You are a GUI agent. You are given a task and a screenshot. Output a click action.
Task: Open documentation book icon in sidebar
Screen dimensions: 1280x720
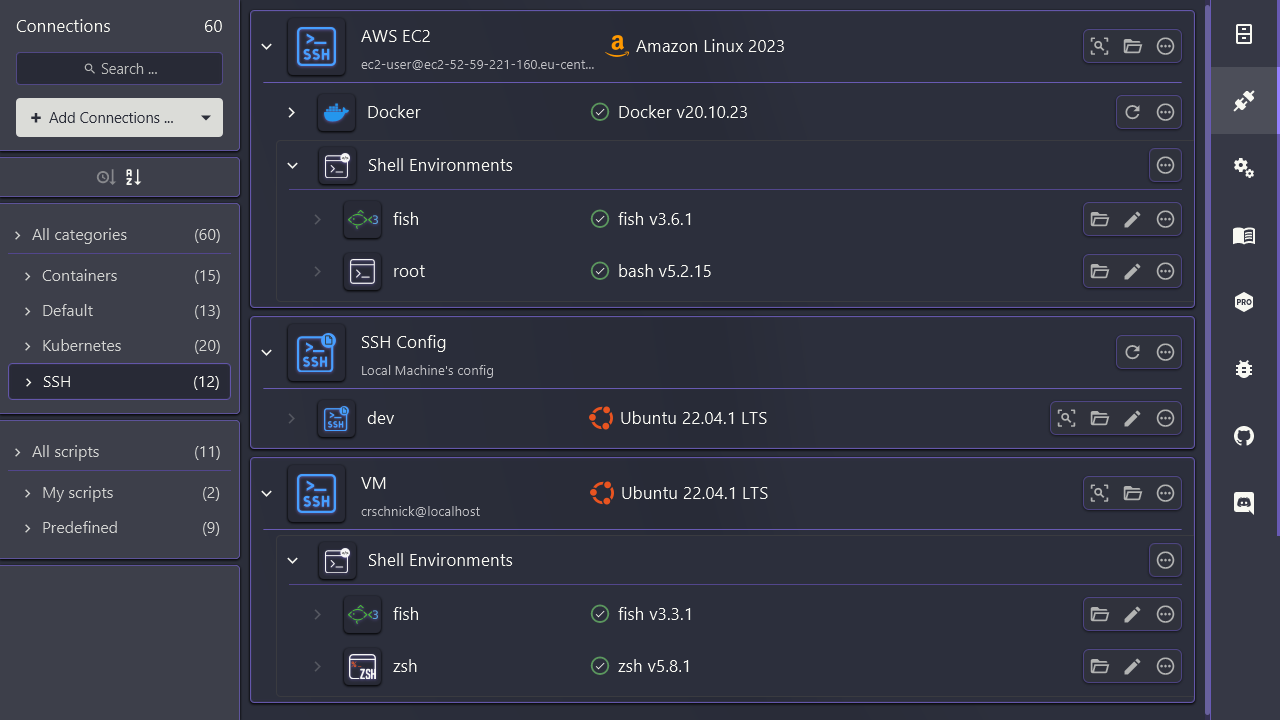(x=1244, y=235)
